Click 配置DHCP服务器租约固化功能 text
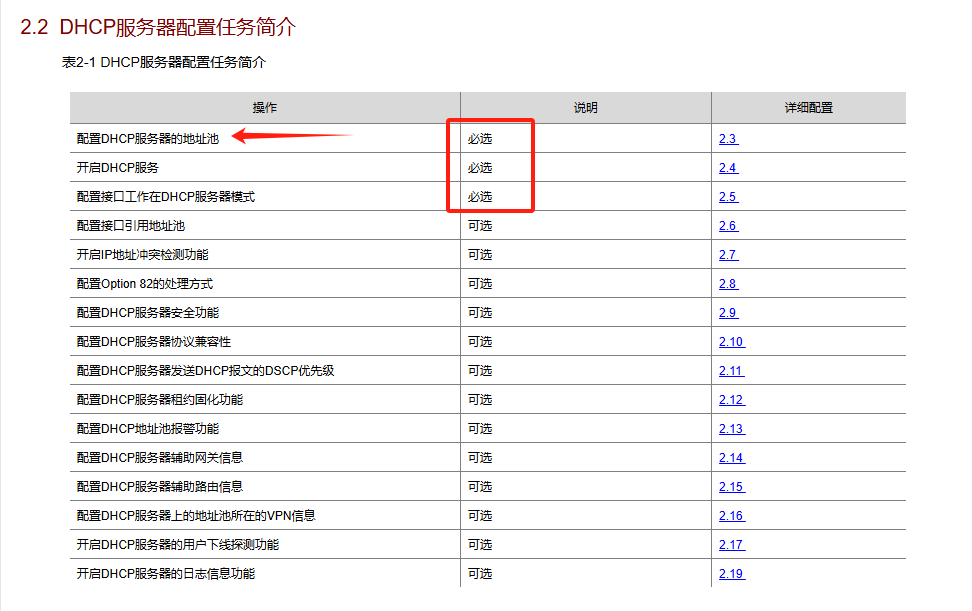This screenshot has width=972, height=611. (160, 400)
